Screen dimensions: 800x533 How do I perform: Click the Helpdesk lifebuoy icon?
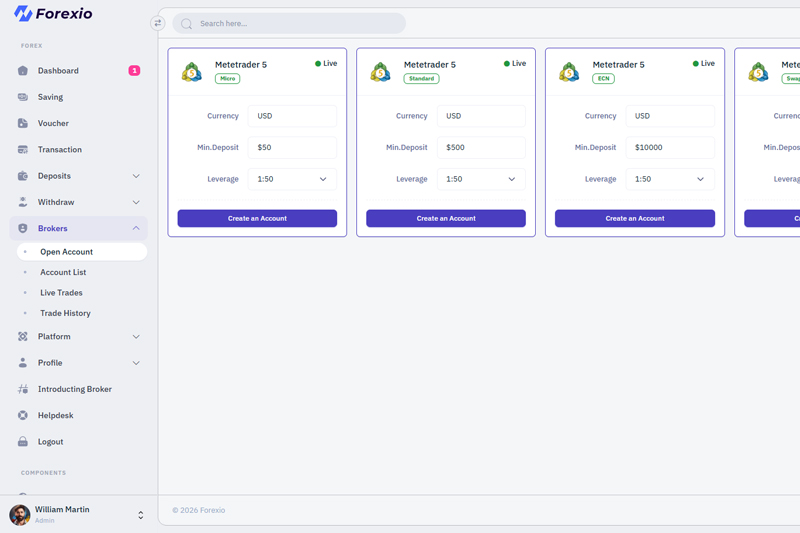[x=23, y=415]
